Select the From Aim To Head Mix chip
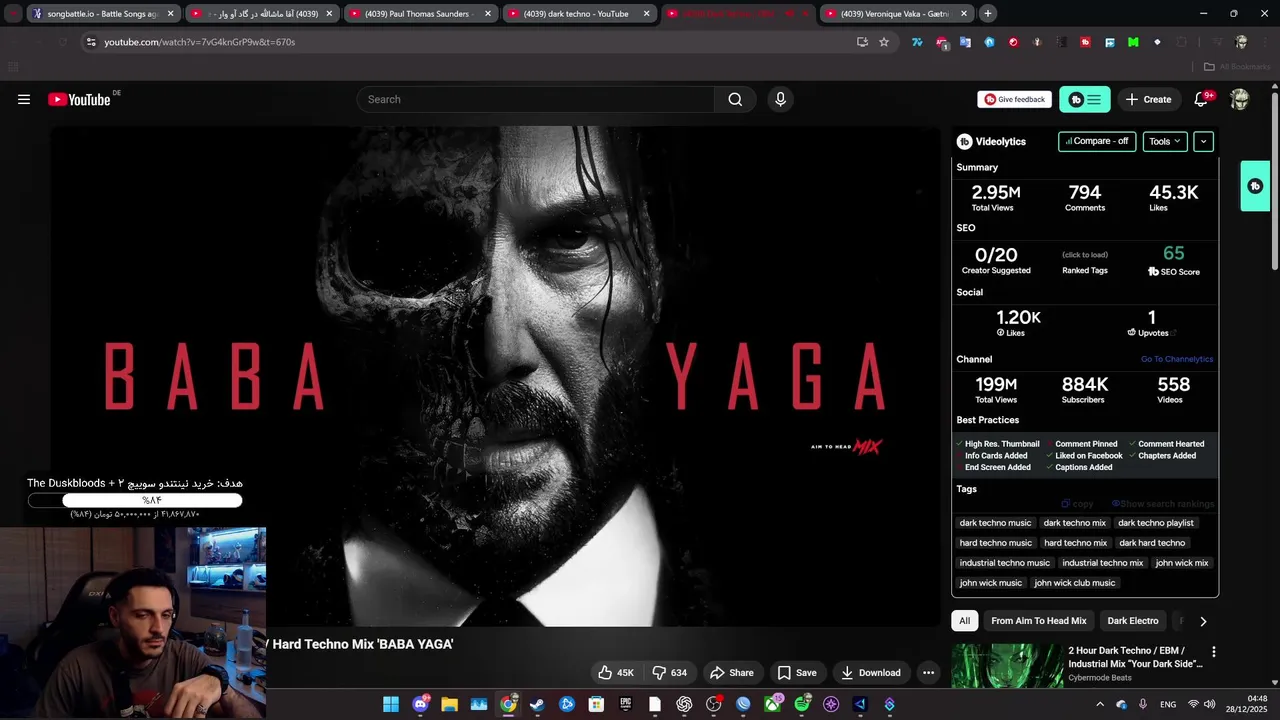 pos(1039,621)
